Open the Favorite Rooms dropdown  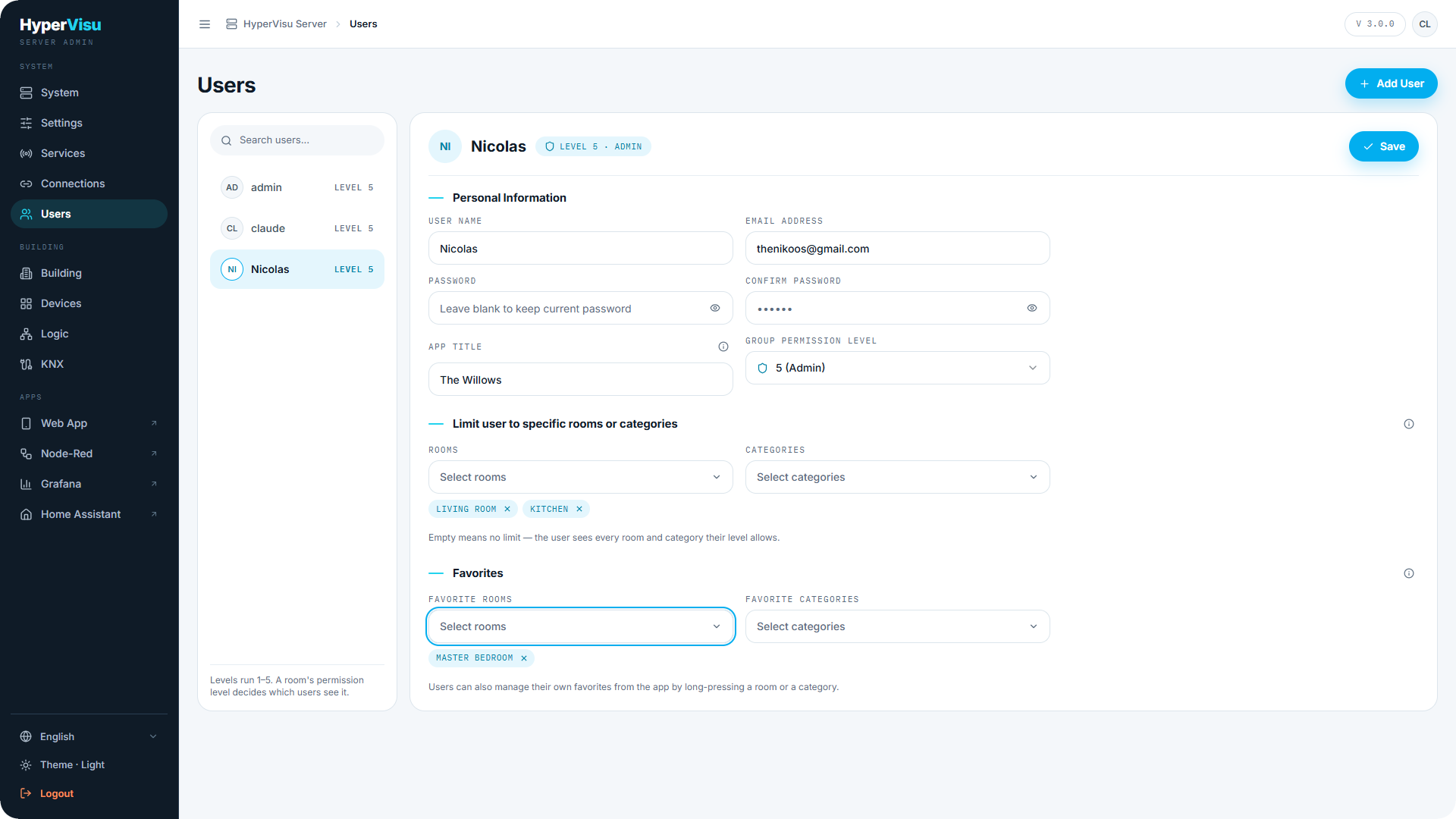click(x=581, y=626)
